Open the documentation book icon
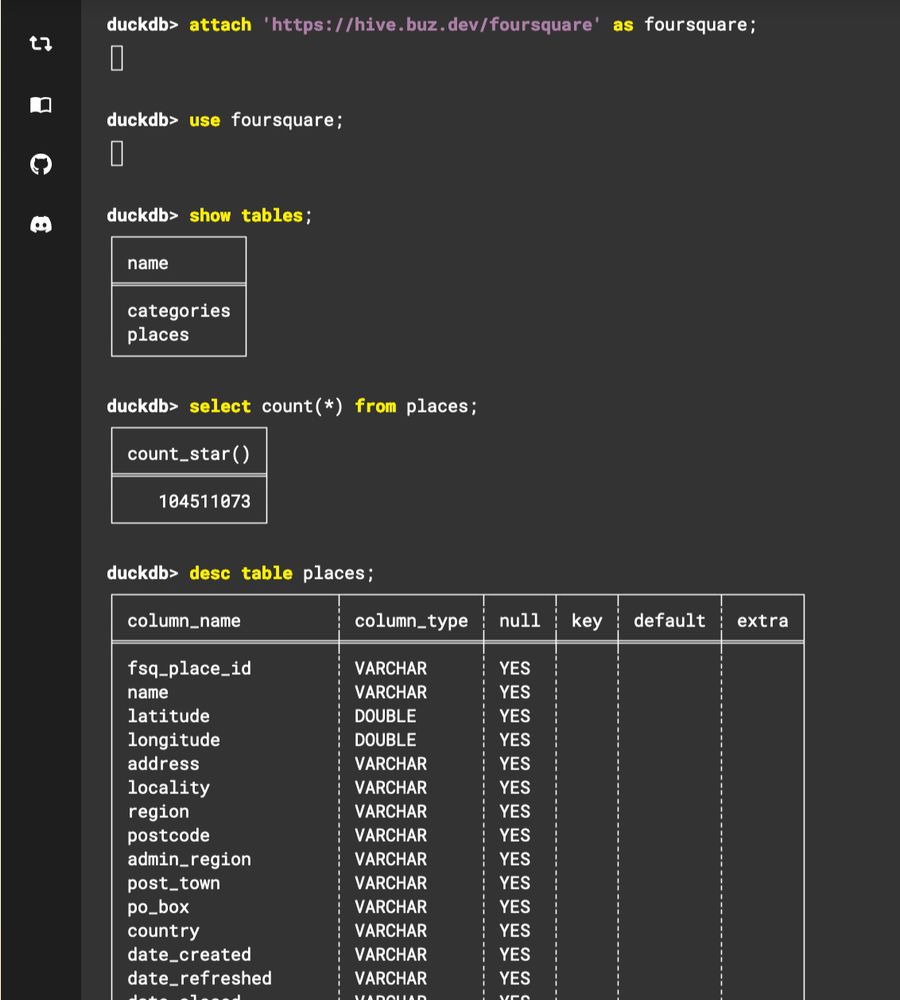 [x=41, y=105]
